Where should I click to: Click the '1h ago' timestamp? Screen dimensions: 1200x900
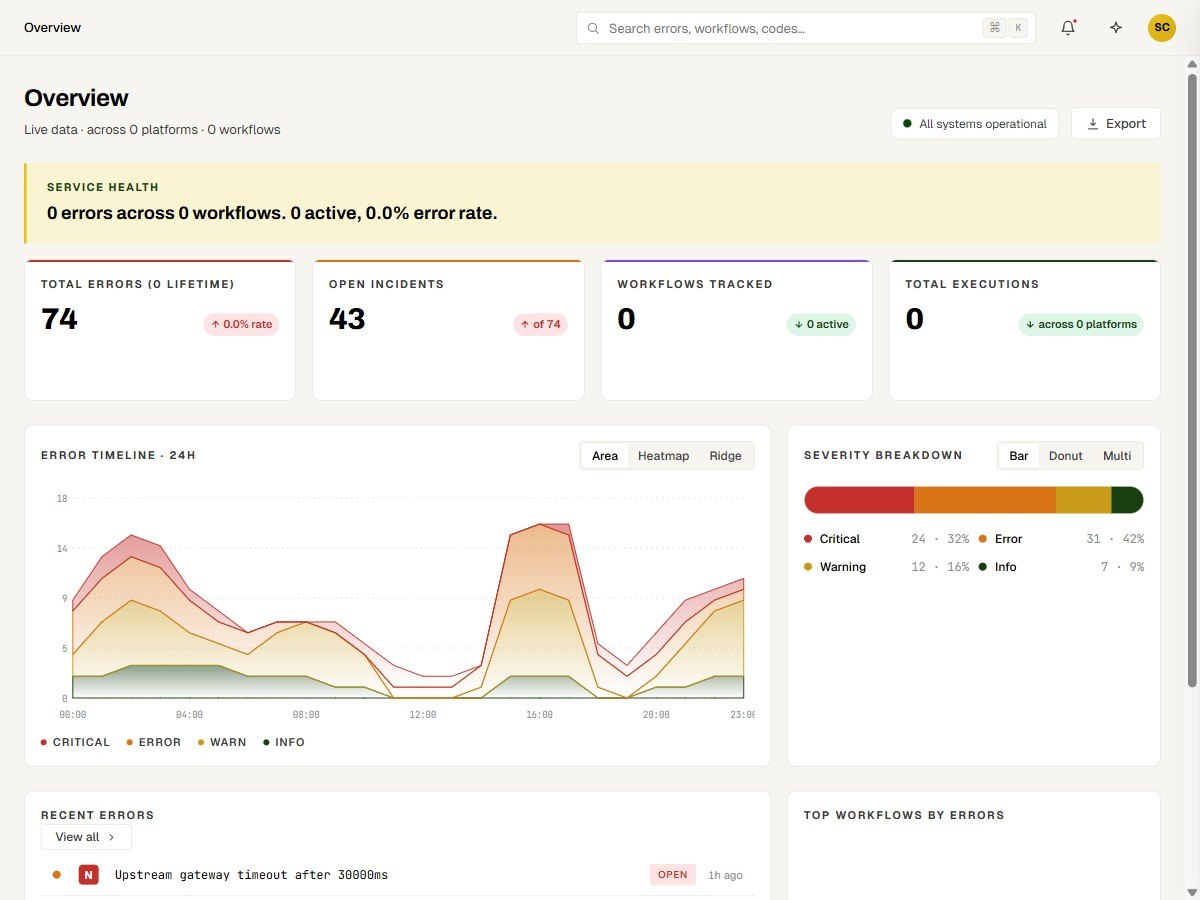pyautogui.click(x=725, y=875)
